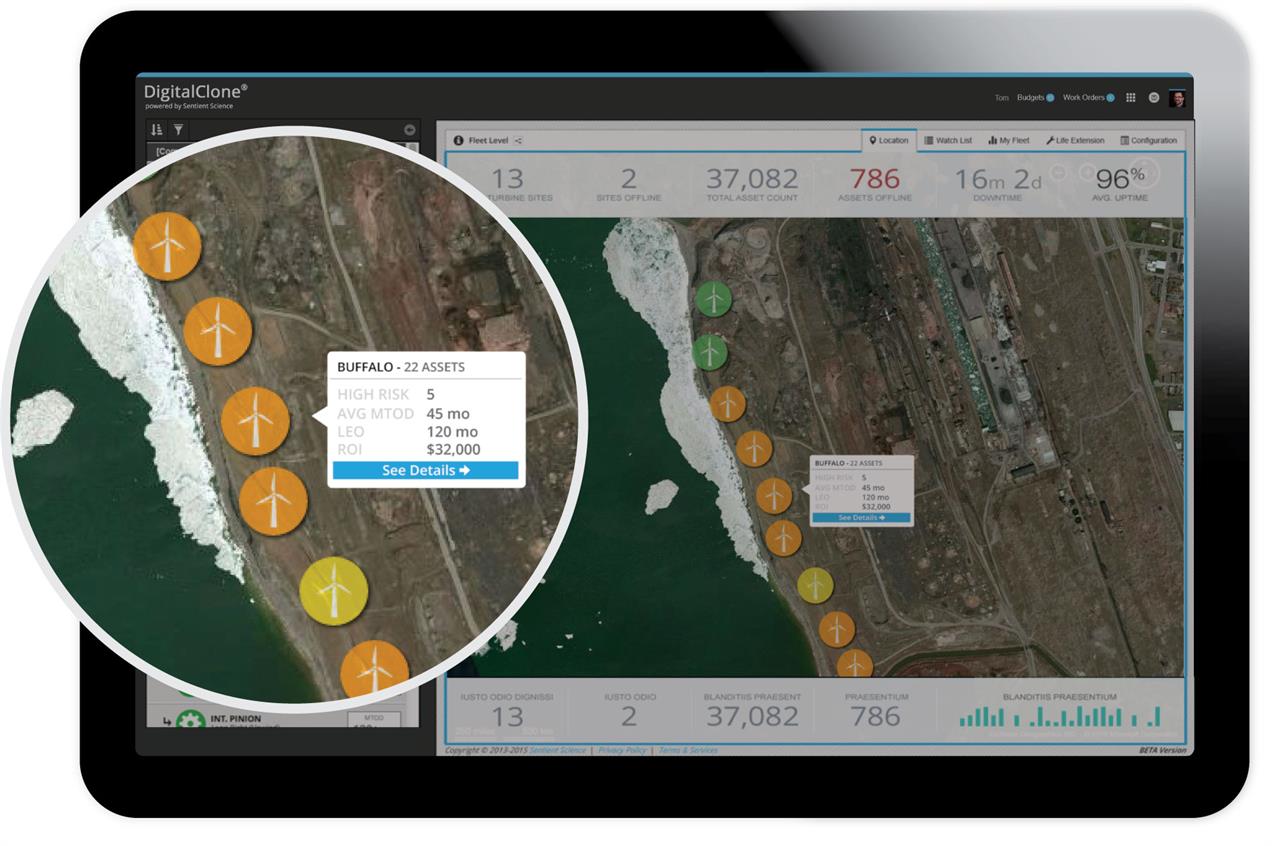
Task: Switch to the Location tab
Action: tap(889, 141)
